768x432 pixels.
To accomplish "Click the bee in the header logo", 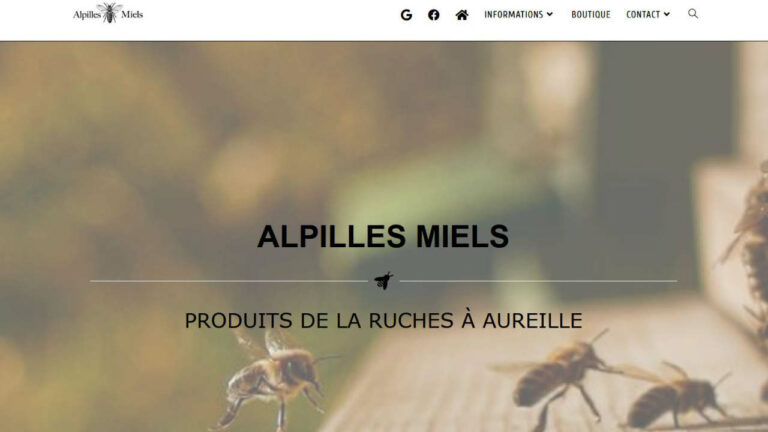I will (110, 13).
